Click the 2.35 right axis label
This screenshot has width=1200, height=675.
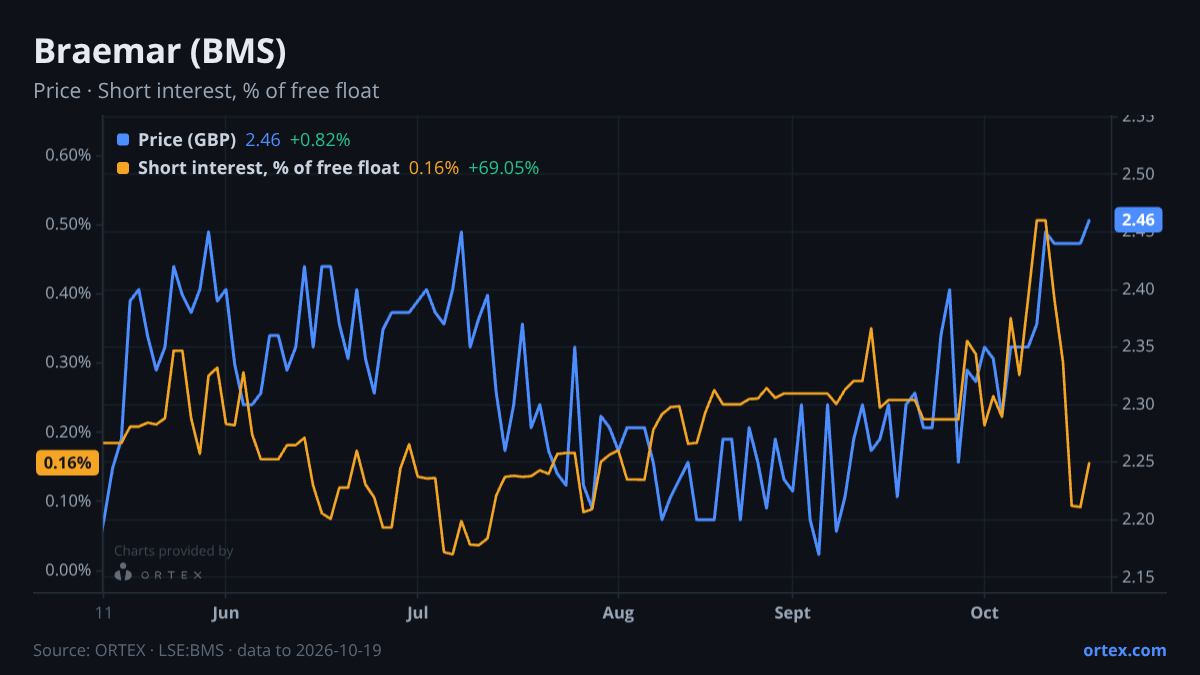(1138, 347)
